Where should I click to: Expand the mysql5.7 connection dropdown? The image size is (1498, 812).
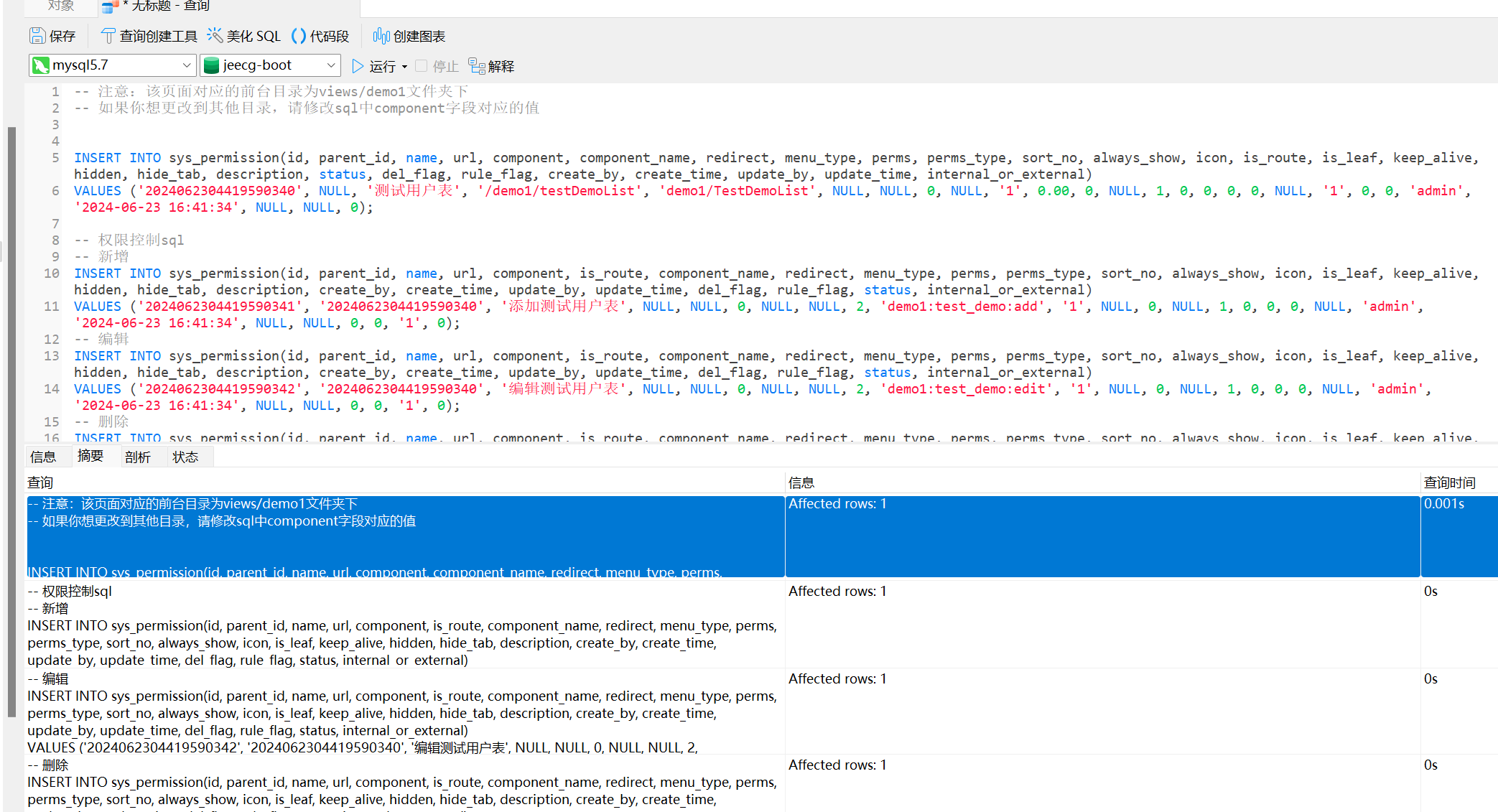187,65
